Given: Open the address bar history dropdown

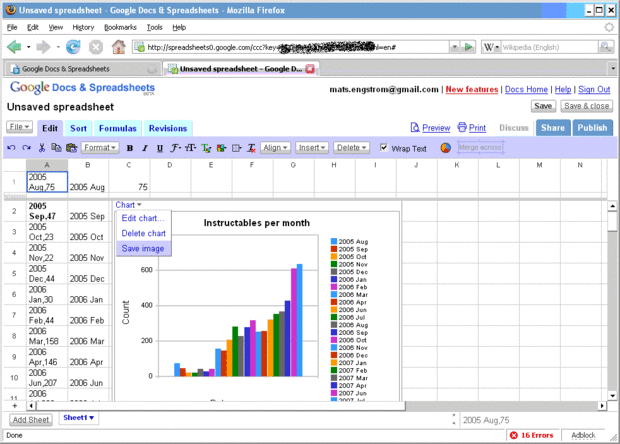Looking at the screenshot, I should [x=454, y=47].
